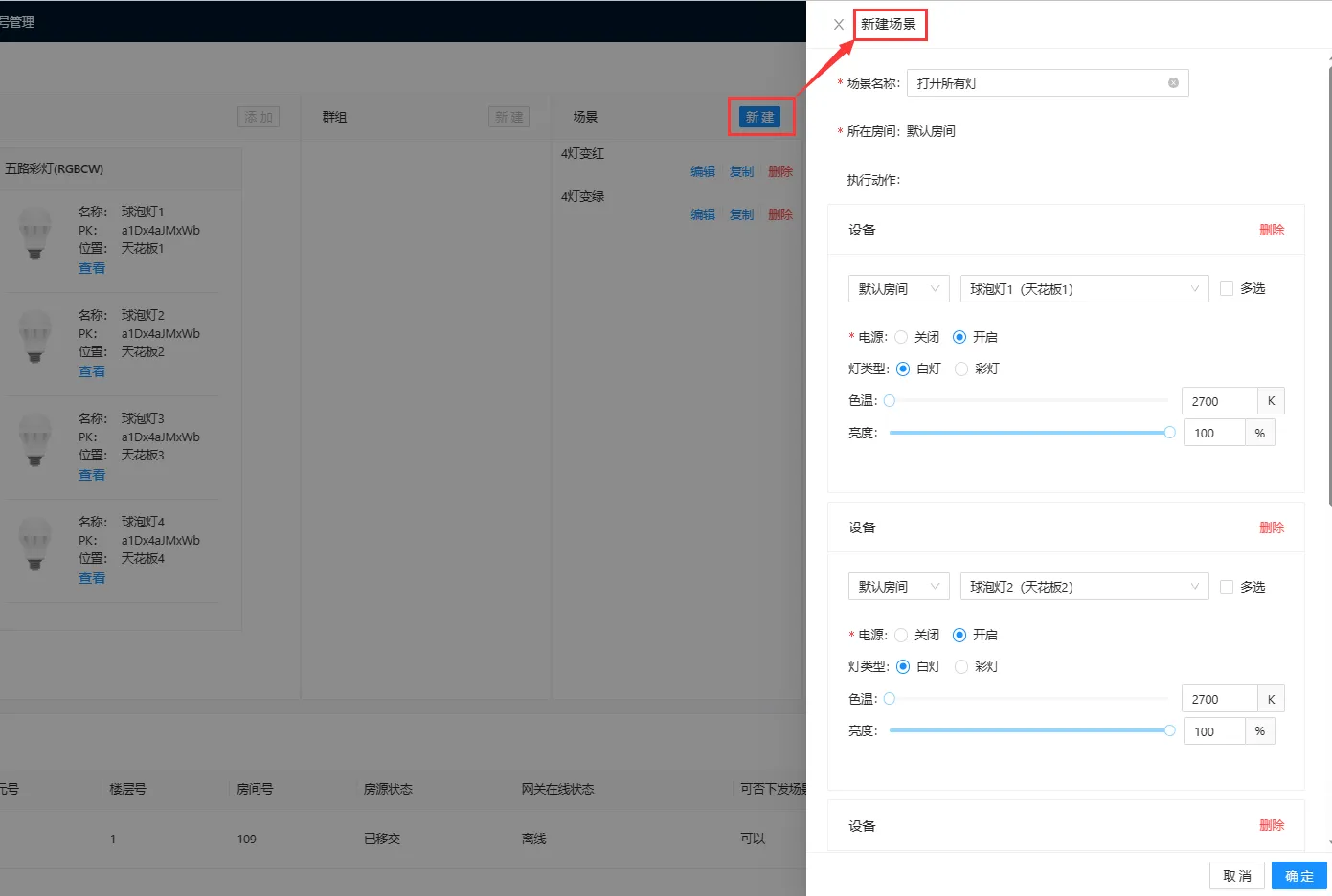1332x896 pixels.
Task: Select 关闭 power for 球泡灯2 device
Action: (901, 635)
